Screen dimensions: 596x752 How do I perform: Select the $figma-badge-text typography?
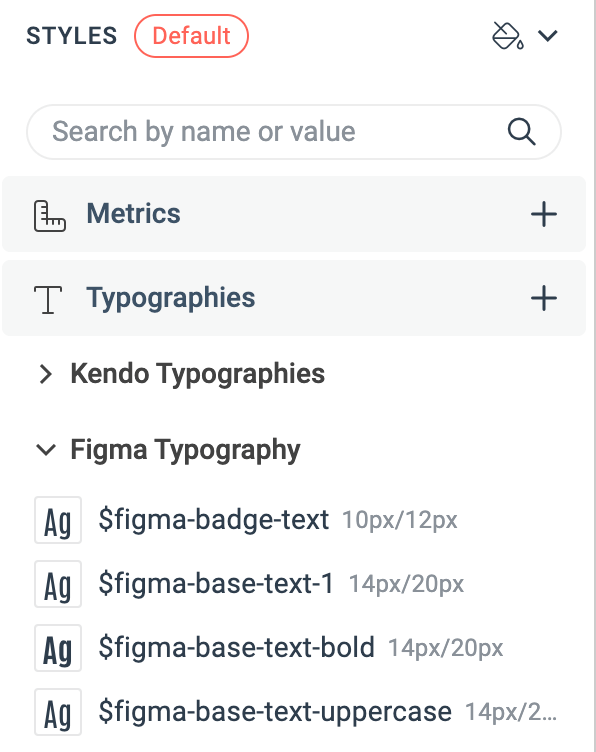click(x=214, y=520)
